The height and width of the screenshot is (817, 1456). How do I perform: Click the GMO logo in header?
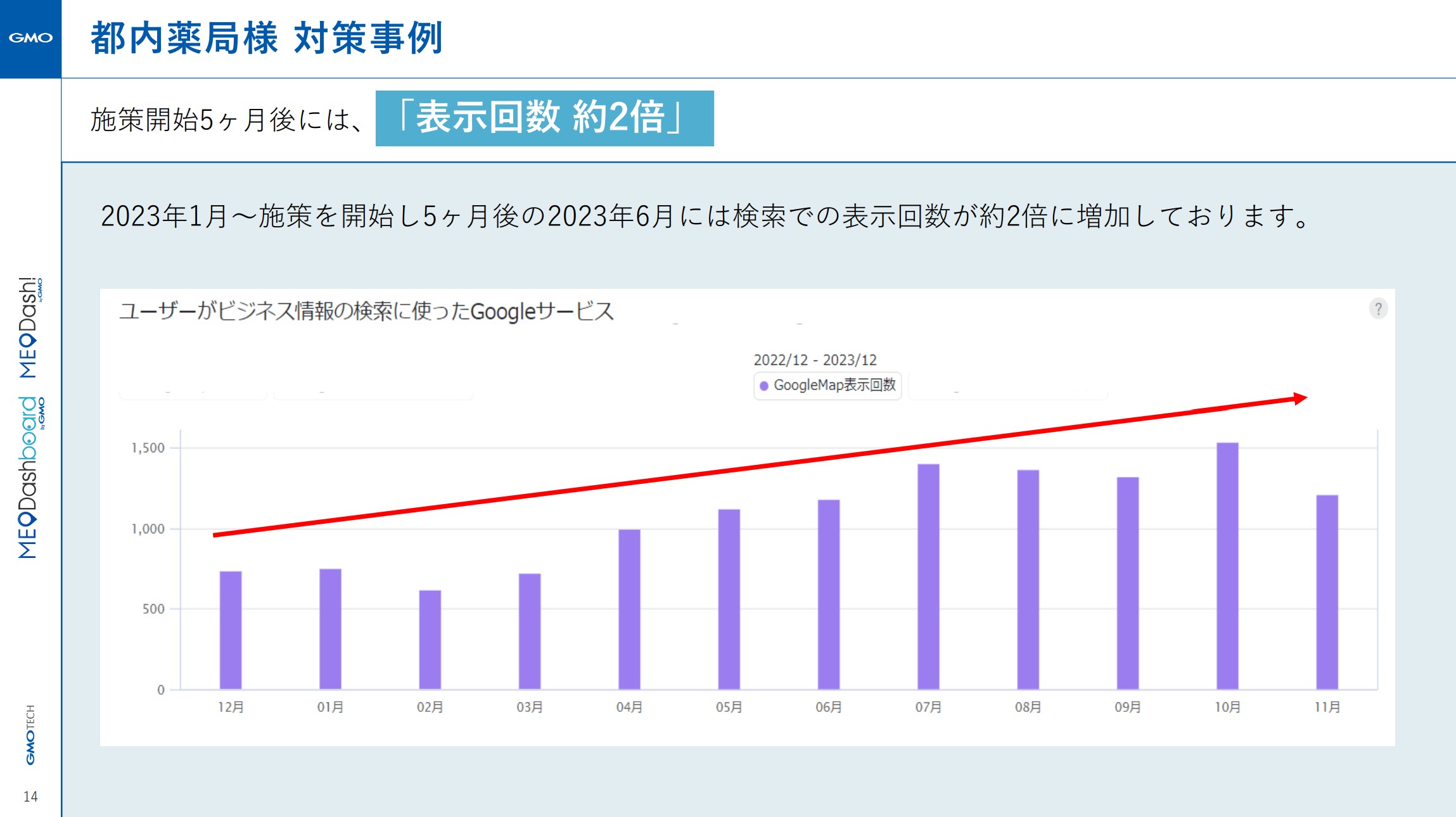pyautogui.click(x=30, y=38)
